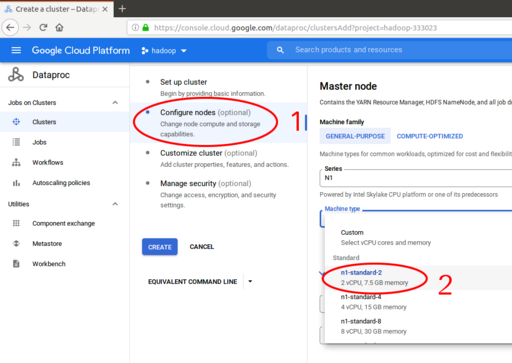Click the site info icon in address bar
Screen dimensions: 512x363
pos(135,27)
